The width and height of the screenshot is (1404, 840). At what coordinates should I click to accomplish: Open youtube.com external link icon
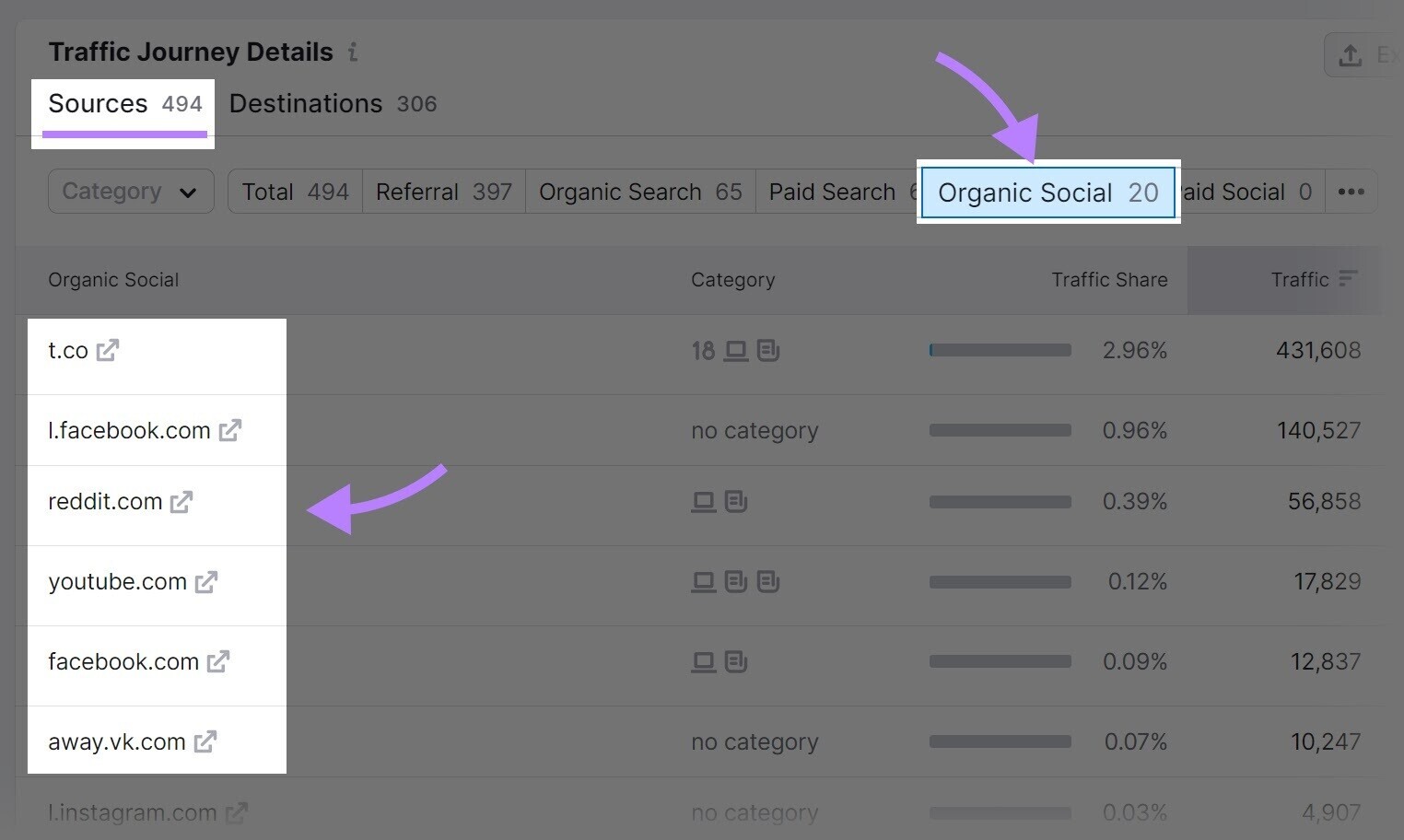[x=206, y=581]
